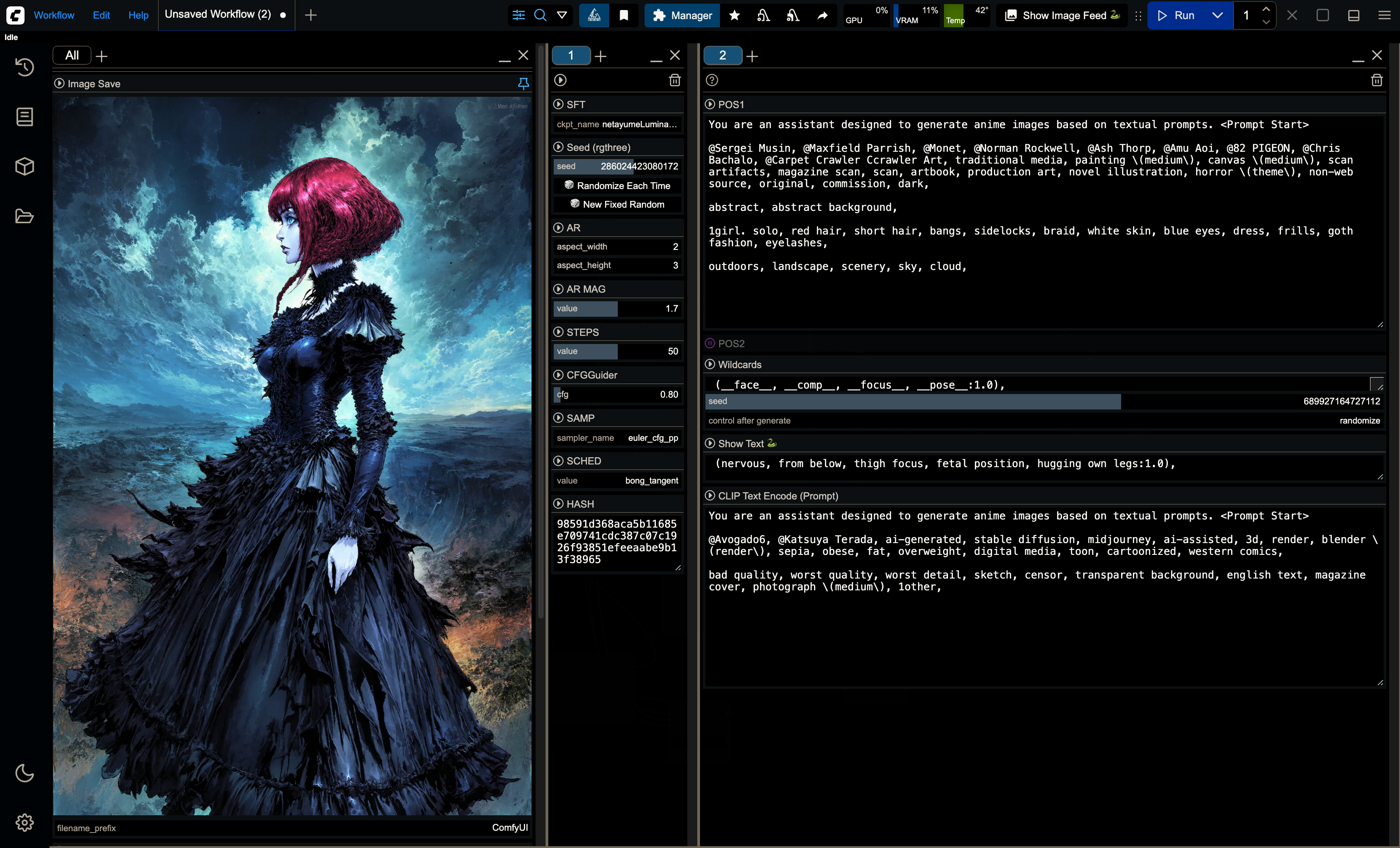
Task: Toggle dark theme with moon icon
Action: (25, 773)
